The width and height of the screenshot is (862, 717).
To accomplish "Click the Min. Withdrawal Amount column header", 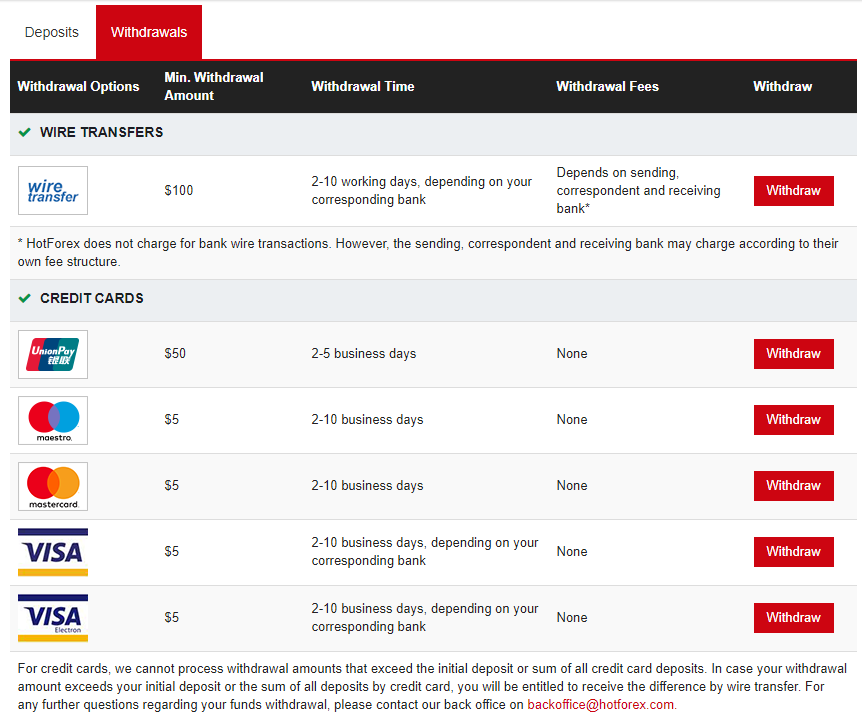I will (214, 86).
